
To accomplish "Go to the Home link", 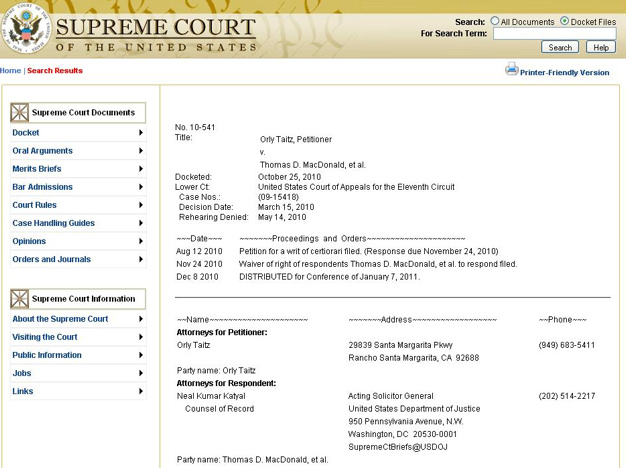I will point(10,71).
